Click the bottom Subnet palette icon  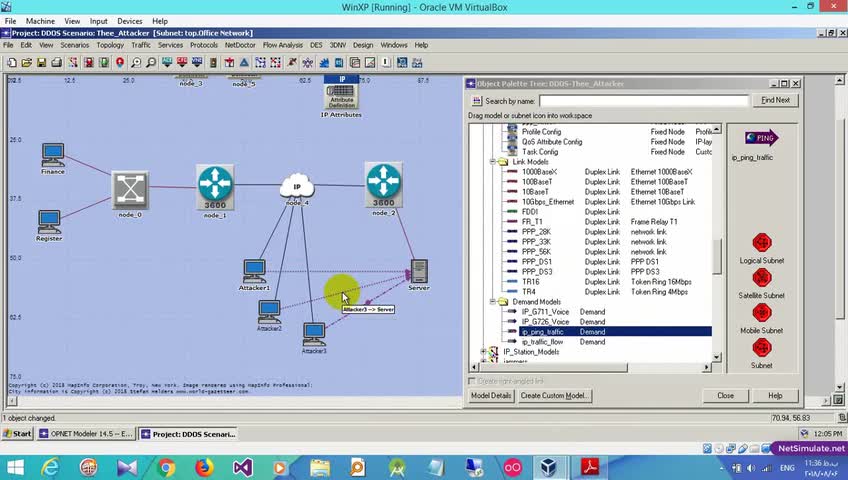click(761, 348)
